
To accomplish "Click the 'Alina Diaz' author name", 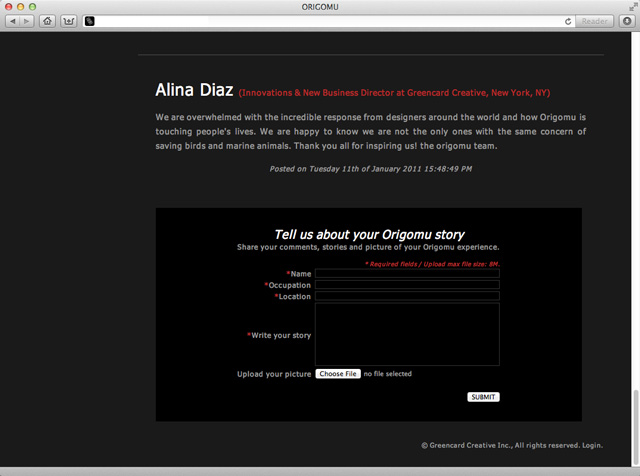I will tap(194, 90).
